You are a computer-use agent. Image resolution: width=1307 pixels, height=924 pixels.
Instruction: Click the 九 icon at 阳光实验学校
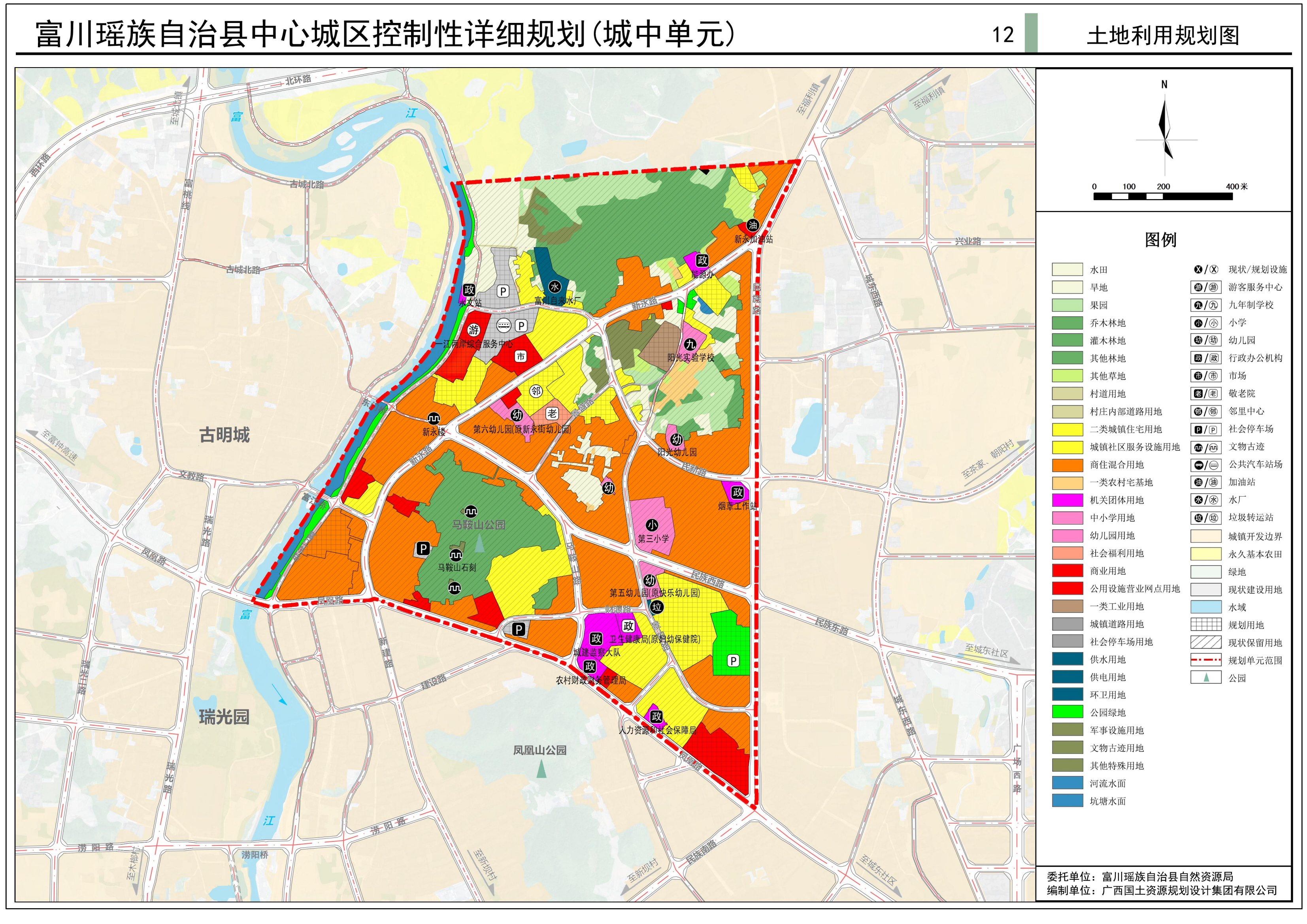tap(690, 345)
